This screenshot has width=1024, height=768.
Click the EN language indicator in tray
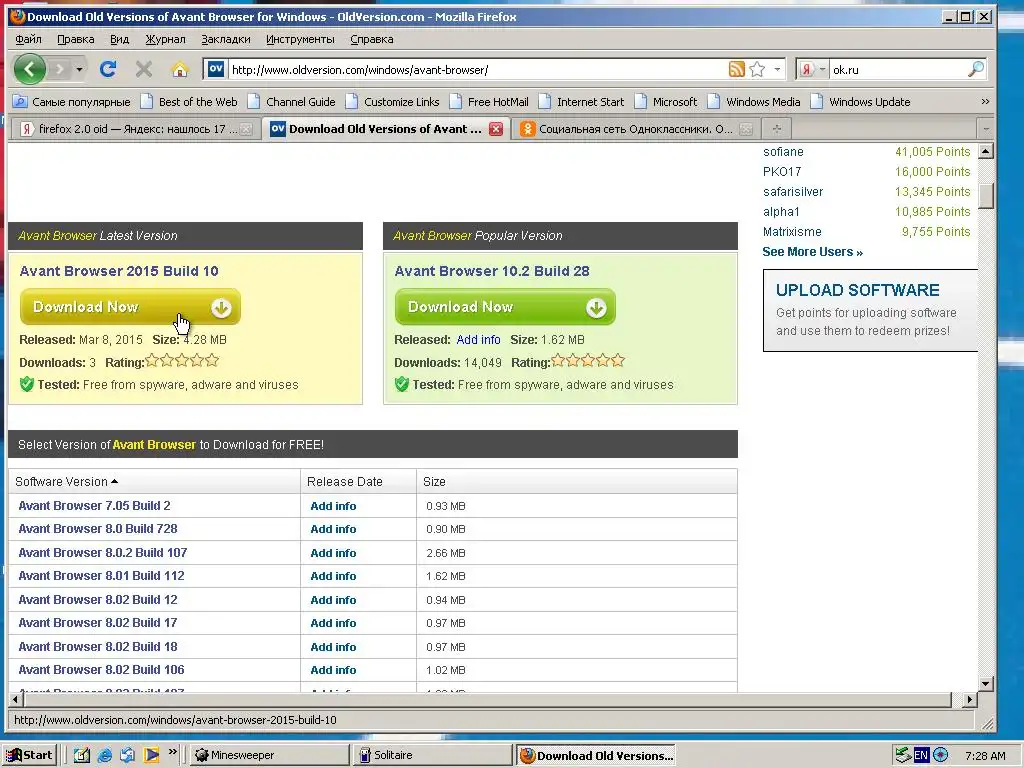click(x=921, y=756)
